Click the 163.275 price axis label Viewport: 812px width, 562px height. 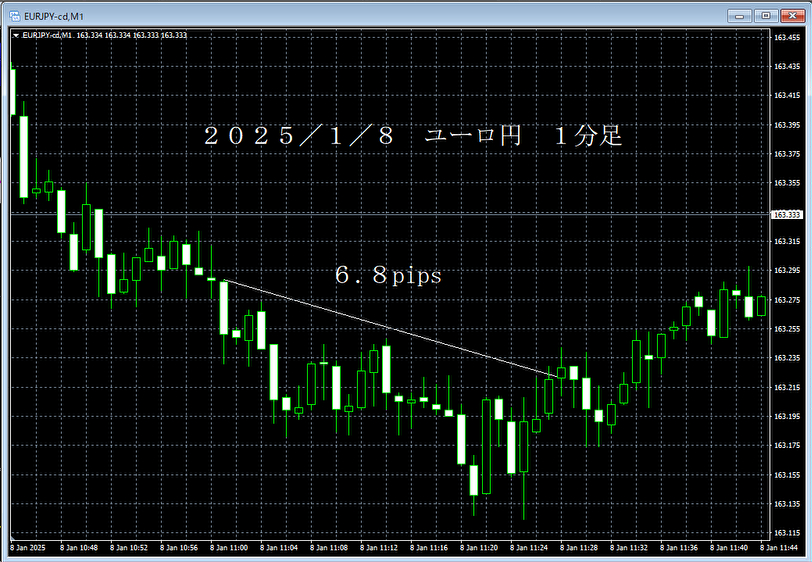coord(787,300)
